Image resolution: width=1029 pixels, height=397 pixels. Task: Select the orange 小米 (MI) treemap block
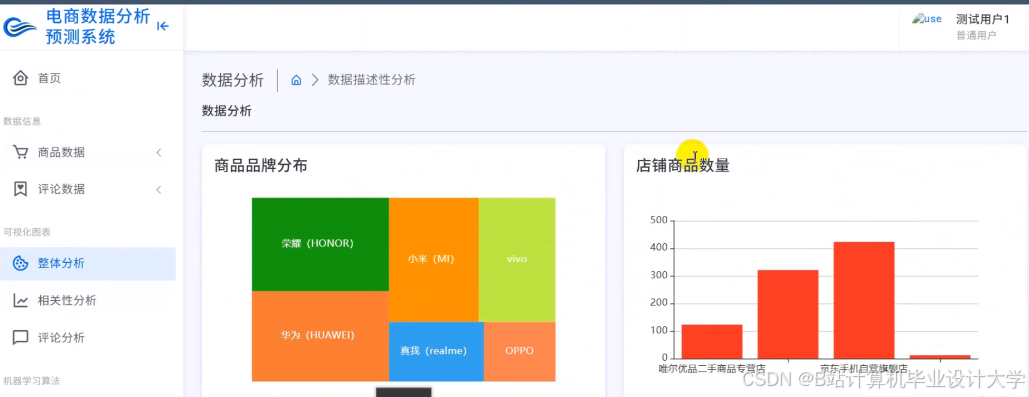click(x=434, y=259)
